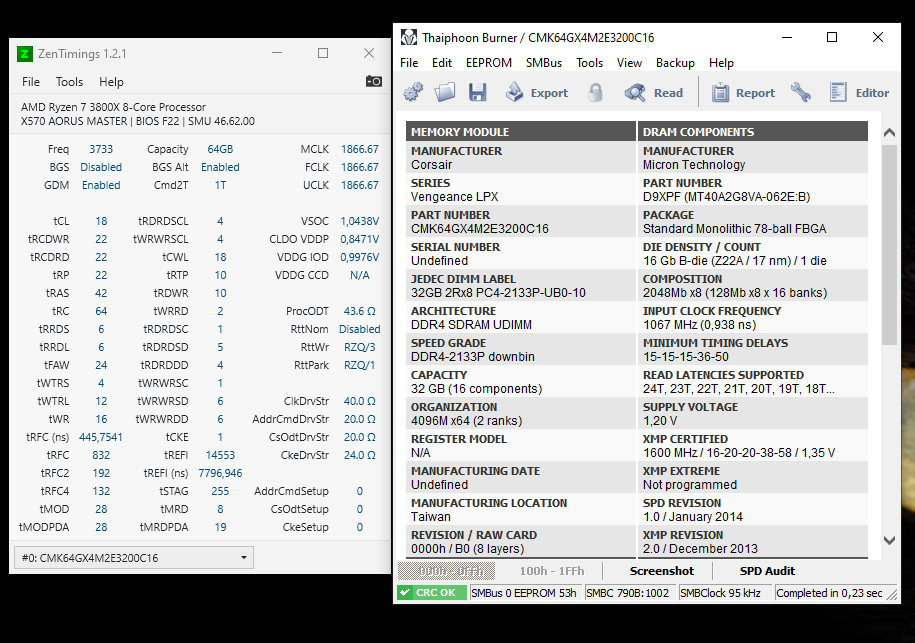The width and height of the screenshot is (915, 643).
Task: Click the FCLK value 1866.67
Action: coord(359,167)
